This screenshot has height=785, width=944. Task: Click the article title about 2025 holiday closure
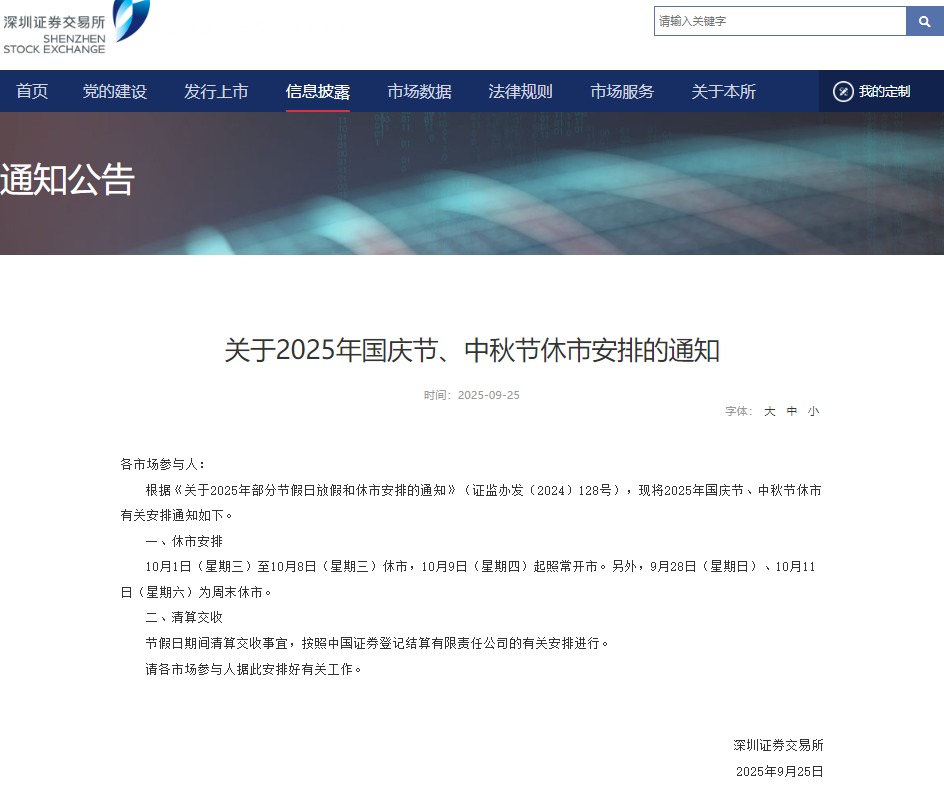pos(472,351)
